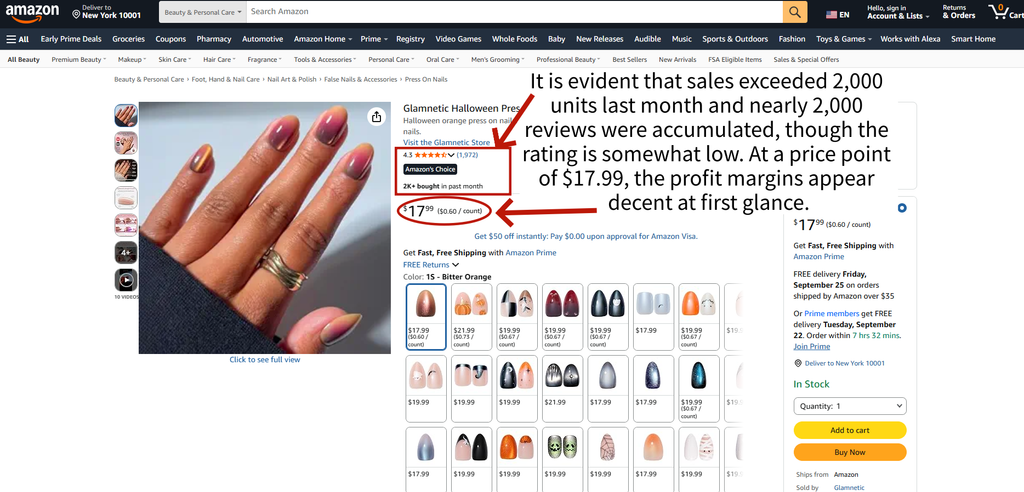
Task: Select the dark red nails swatch at $19.99
Action: [x=563, y=317]
